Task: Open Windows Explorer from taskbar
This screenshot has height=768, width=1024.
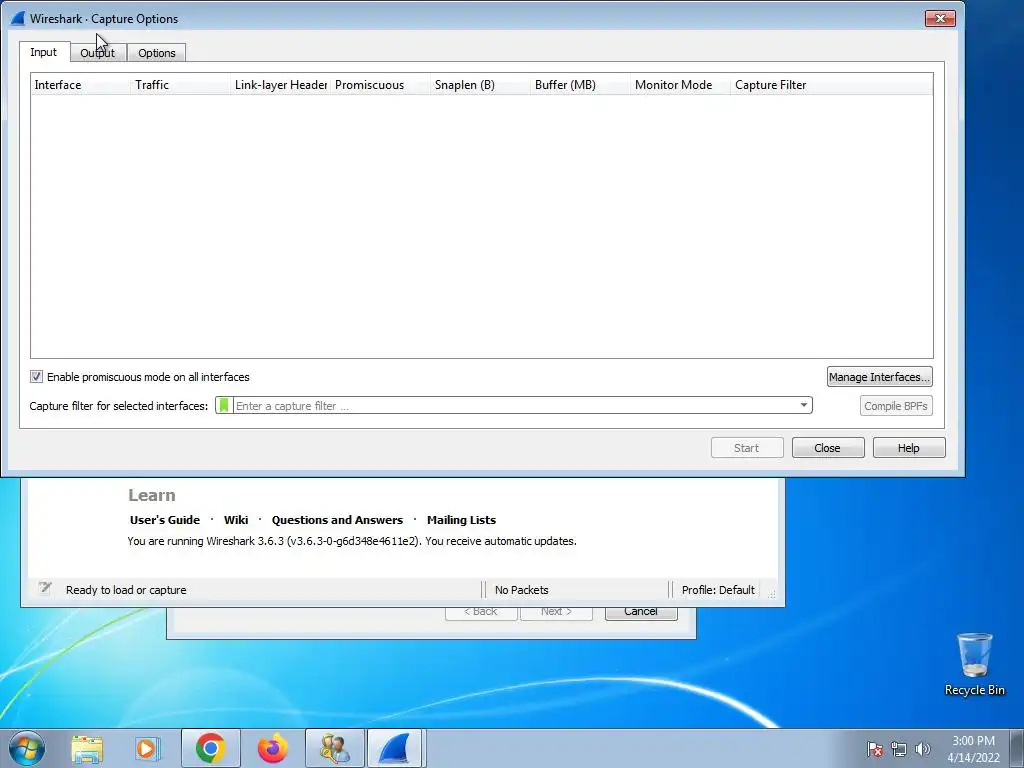Action: click(87, 748)
